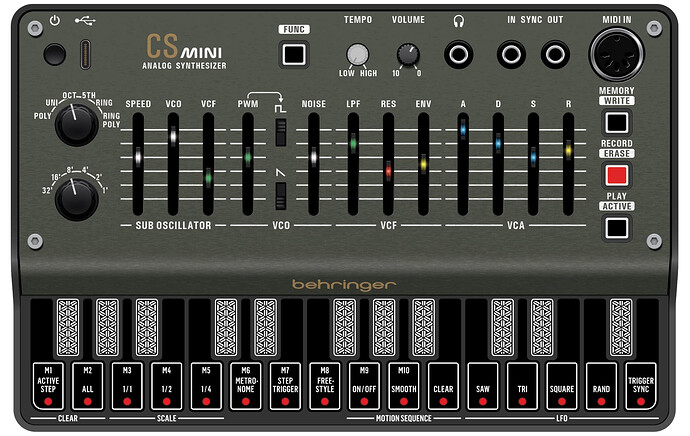
Task: Click the PLAY ACTIVE button
Action: [617, 228]
